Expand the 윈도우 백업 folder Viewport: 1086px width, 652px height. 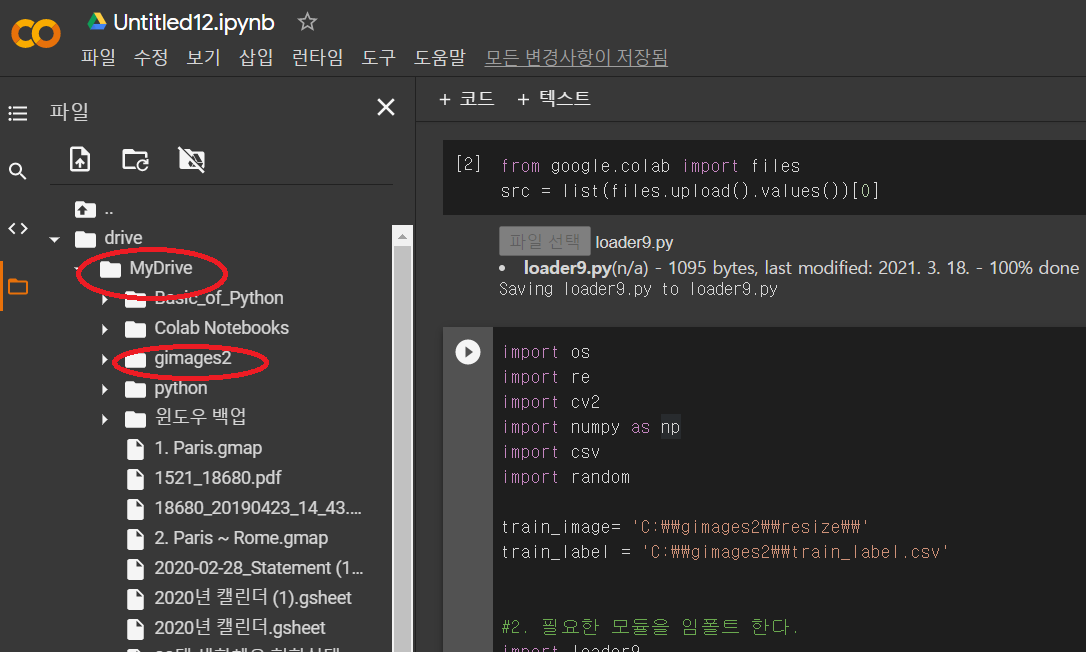pyautogui.click(x=105, y=419)
